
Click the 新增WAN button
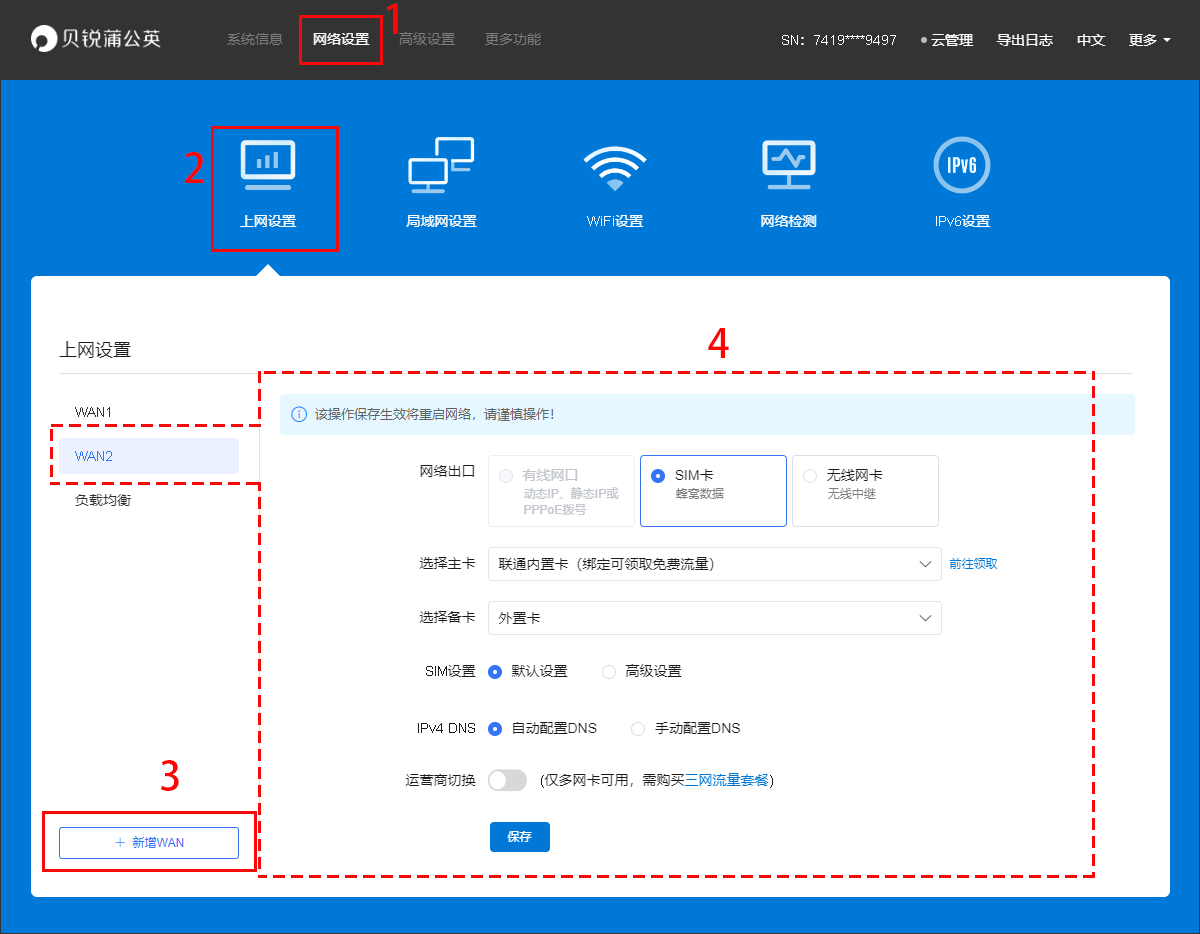point(149,843)
